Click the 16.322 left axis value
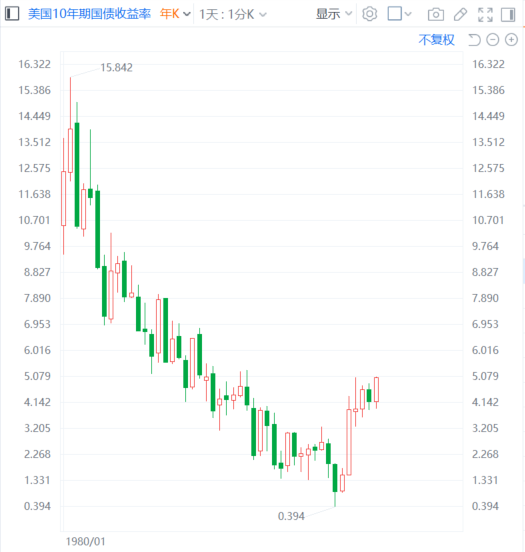Viewport: 525px width, 552px height. point(35,64)
